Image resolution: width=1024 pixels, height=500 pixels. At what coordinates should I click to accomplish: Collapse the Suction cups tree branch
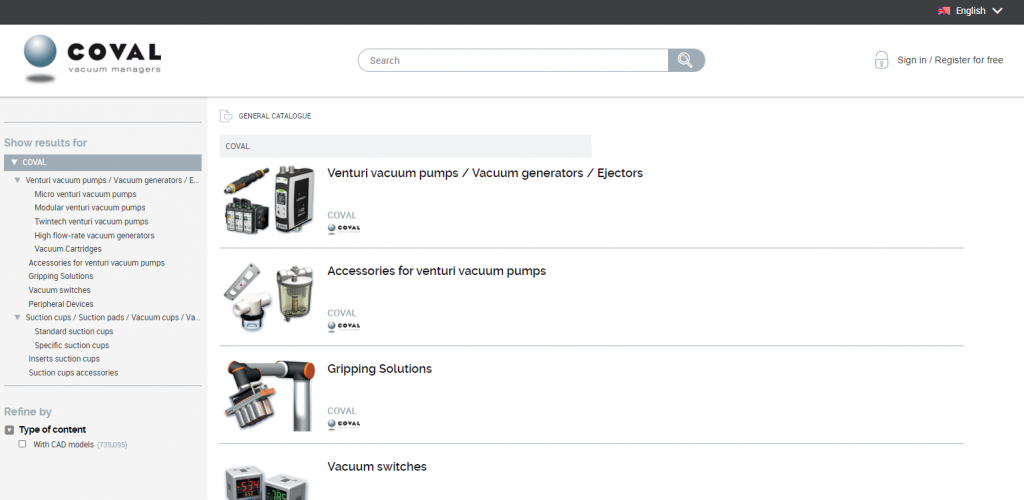pyautogui.click(x=17, y=317)
